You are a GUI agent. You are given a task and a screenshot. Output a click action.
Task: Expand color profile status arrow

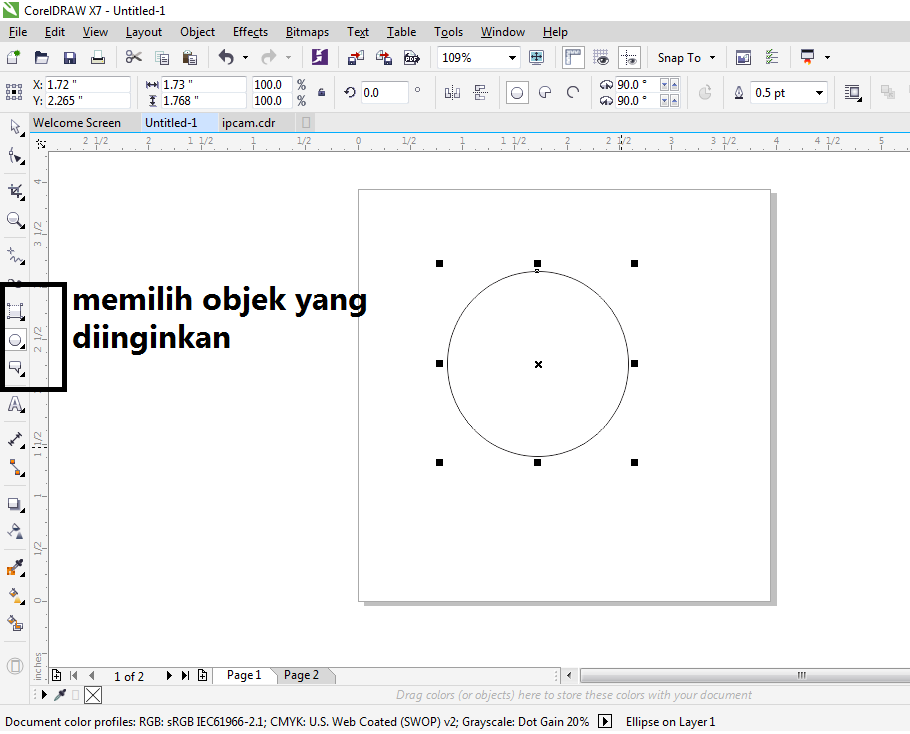[605, 721]
